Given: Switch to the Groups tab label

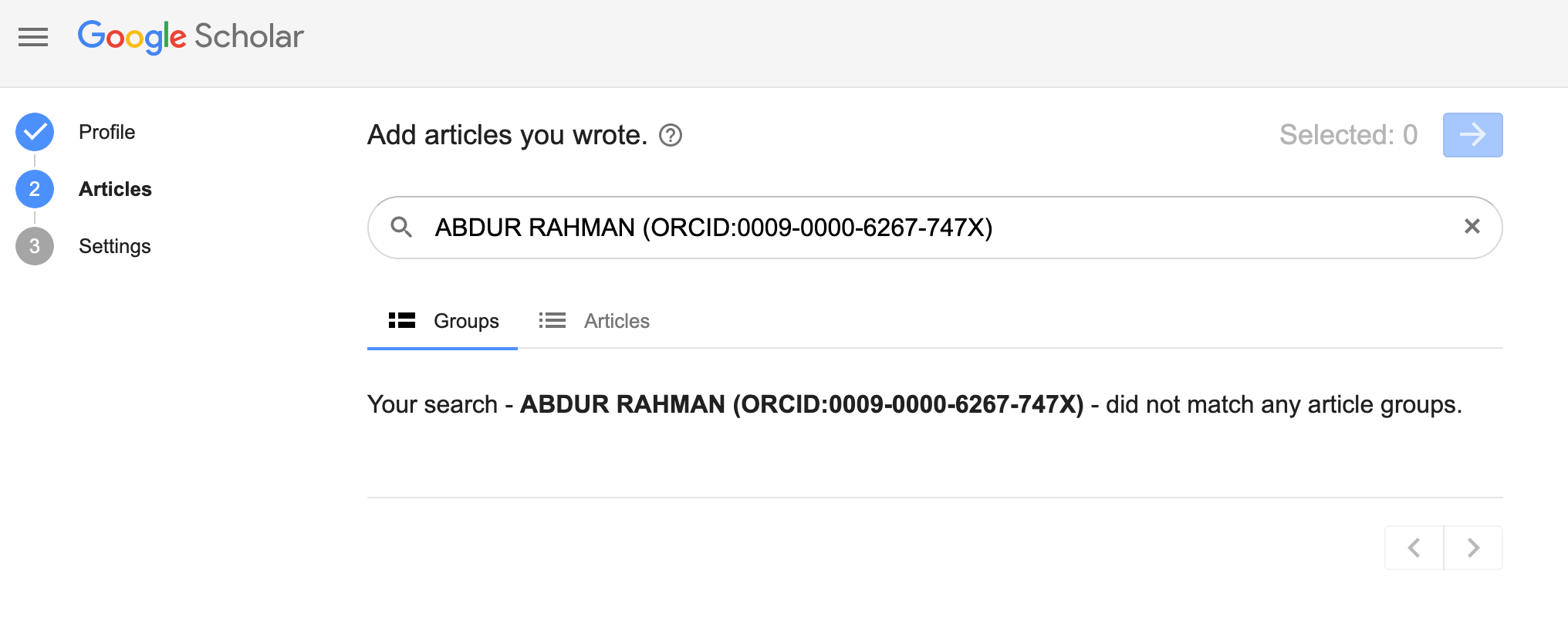Looking at the screenshot, I should click(x=466, y=321).
